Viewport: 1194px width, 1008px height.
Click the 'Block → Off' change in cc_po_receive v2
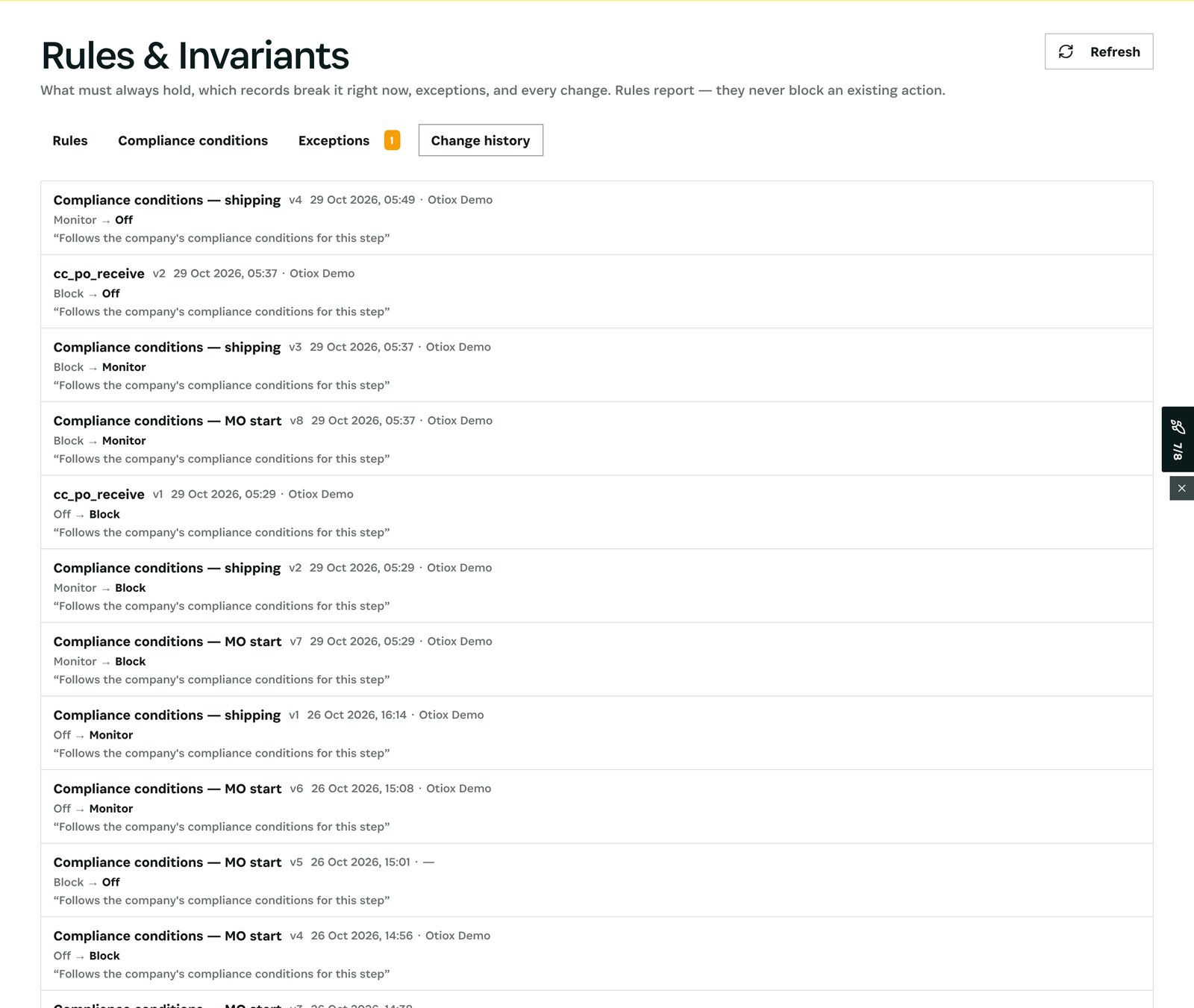coord(87,294)
